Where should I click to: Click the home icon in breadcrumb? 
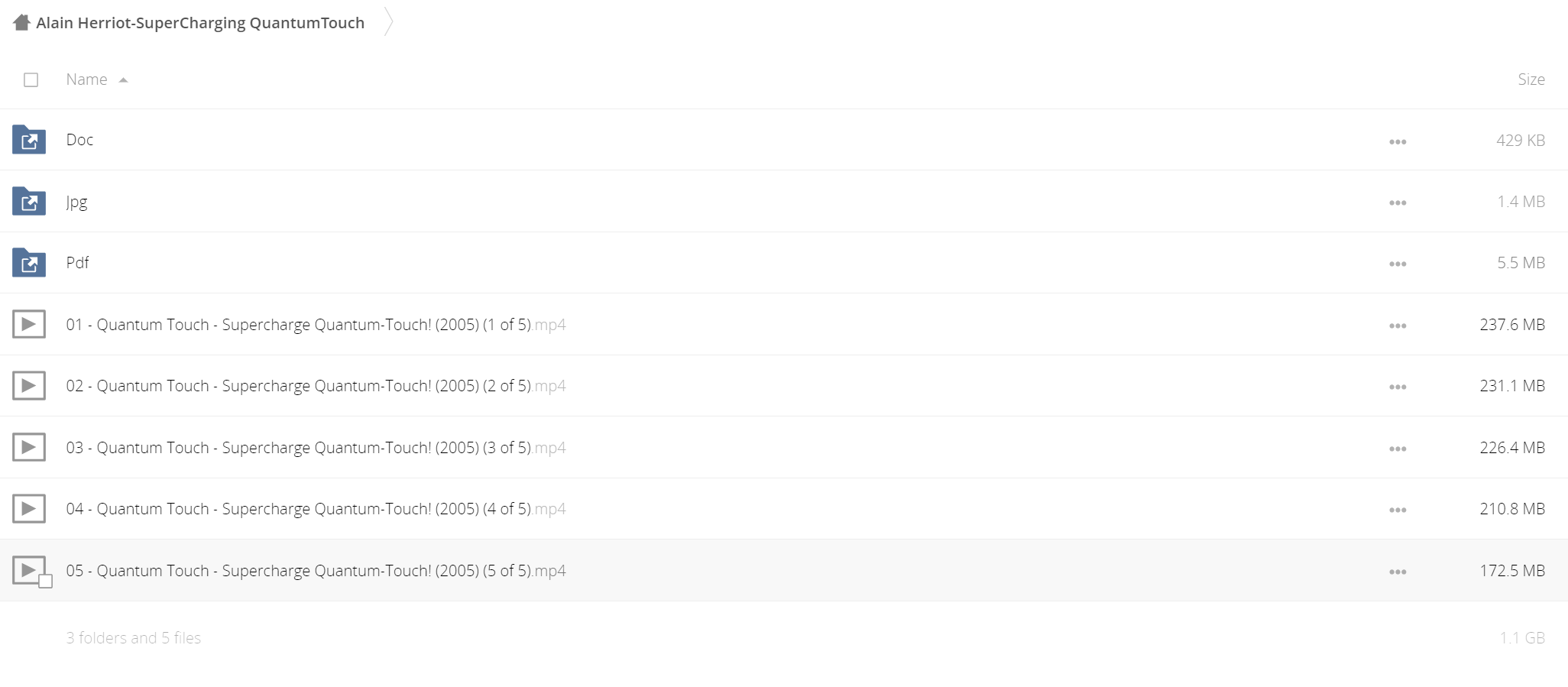coord(21,23)
